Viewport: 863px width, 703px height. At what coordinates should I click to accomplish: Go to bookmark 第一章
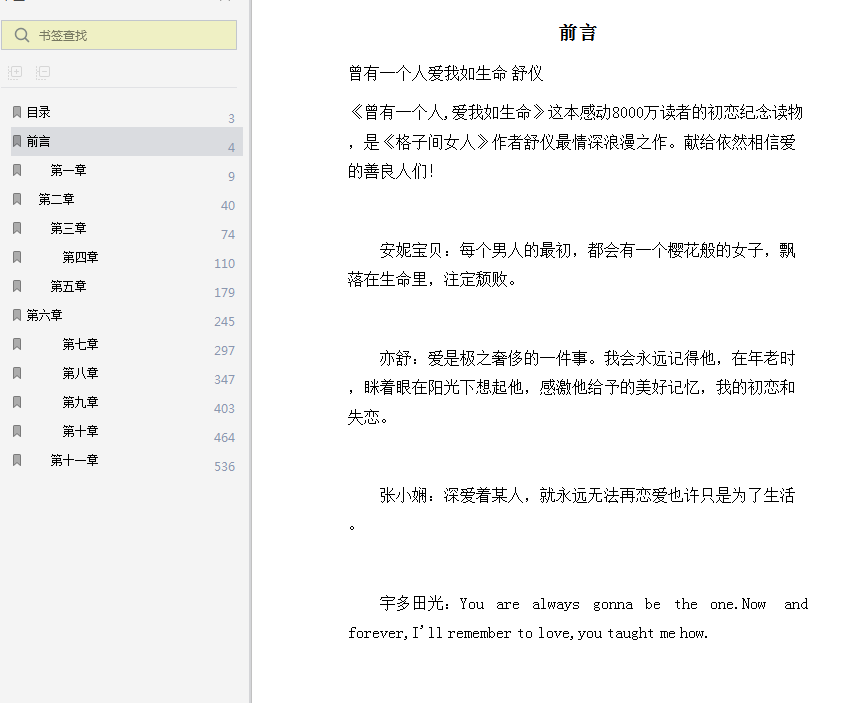[x=68, y=170]
